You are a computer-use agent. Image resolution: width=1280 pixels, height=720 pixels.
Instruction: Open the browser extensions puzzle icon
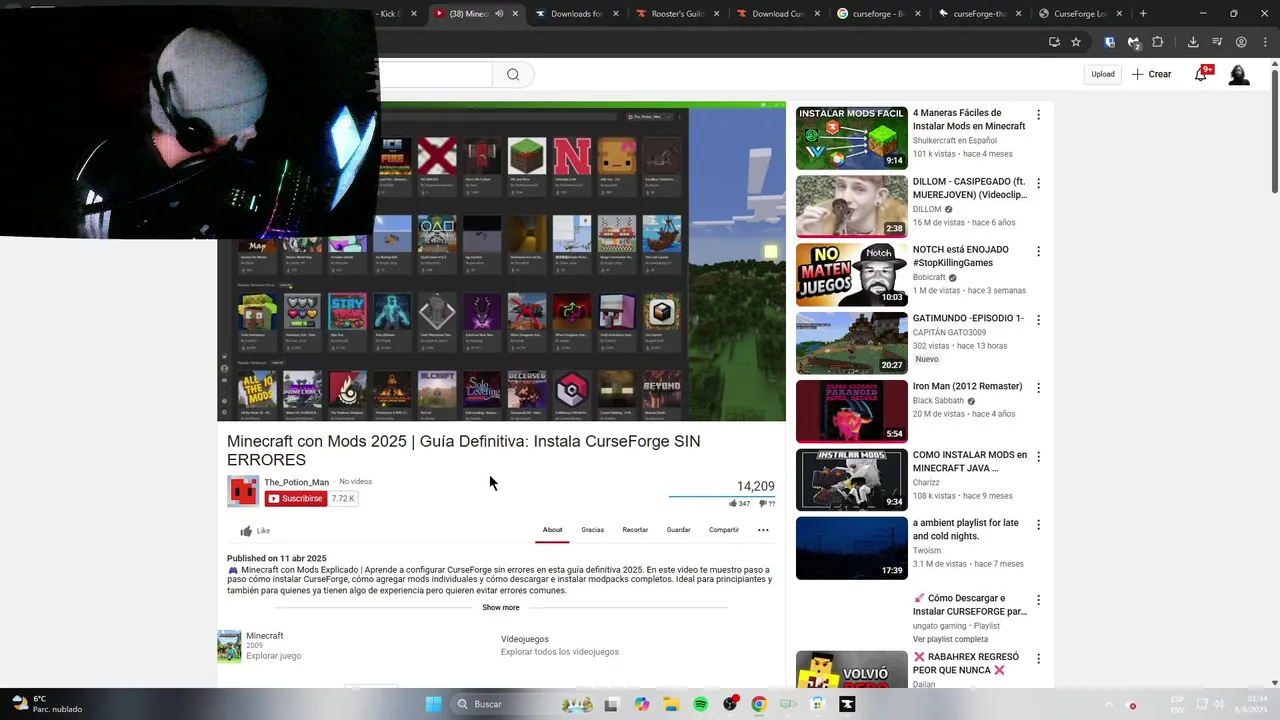tap(1158, 42)
